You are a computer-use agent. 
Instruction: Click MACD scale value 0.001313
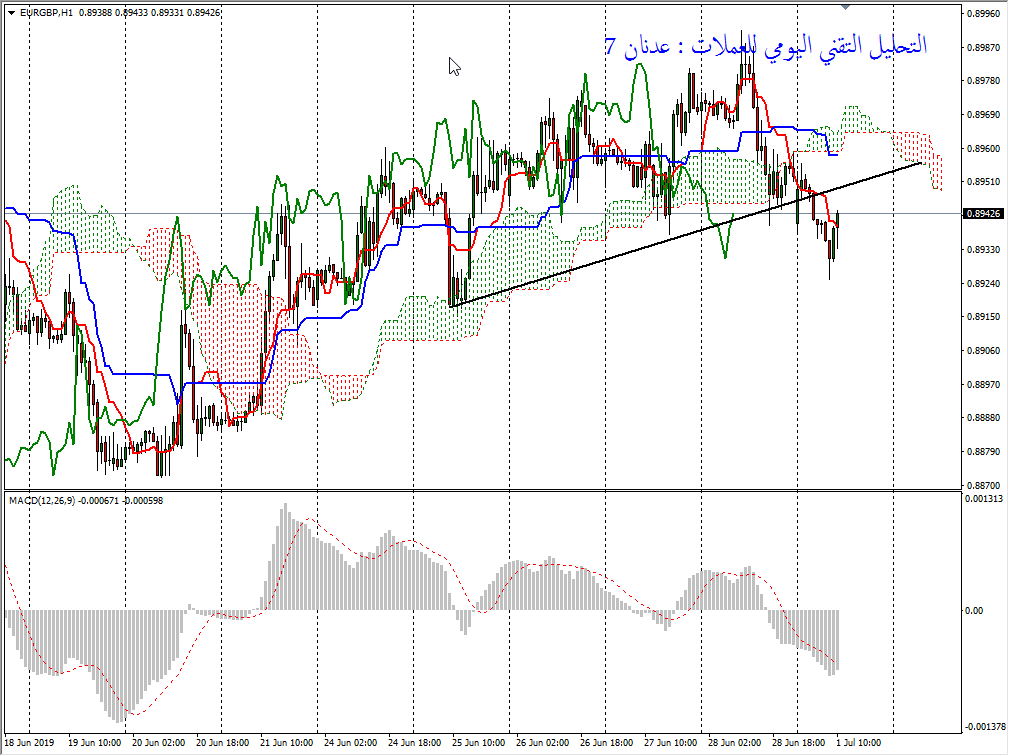coord(984,499)
